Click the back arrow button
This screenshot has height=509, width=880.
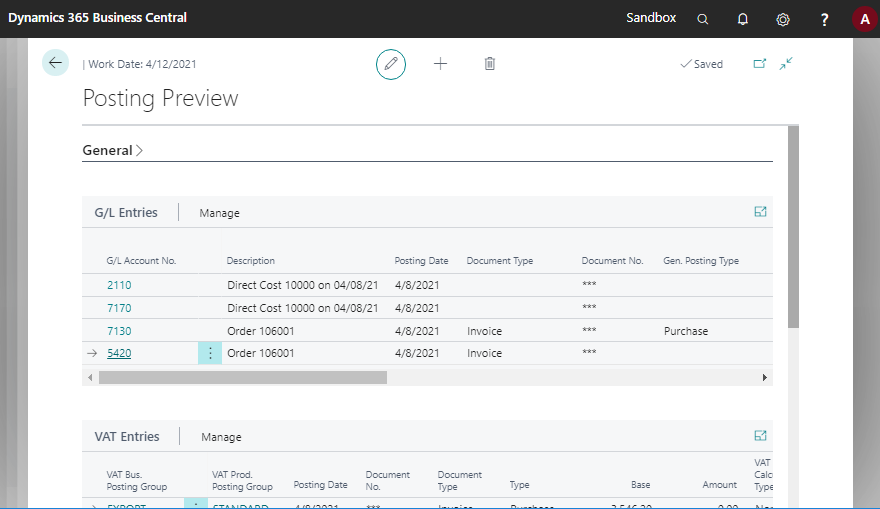[x=55, y=63]
